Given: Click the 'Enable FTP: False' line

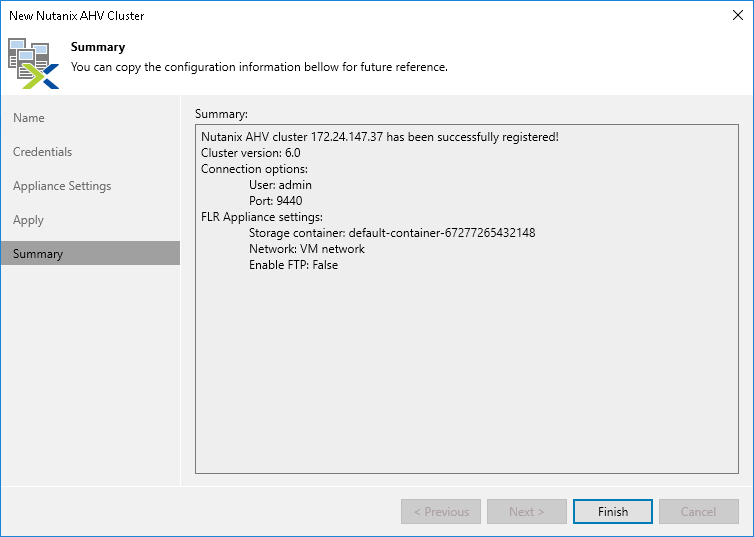Looking at the screenshot, I should 293,265.
